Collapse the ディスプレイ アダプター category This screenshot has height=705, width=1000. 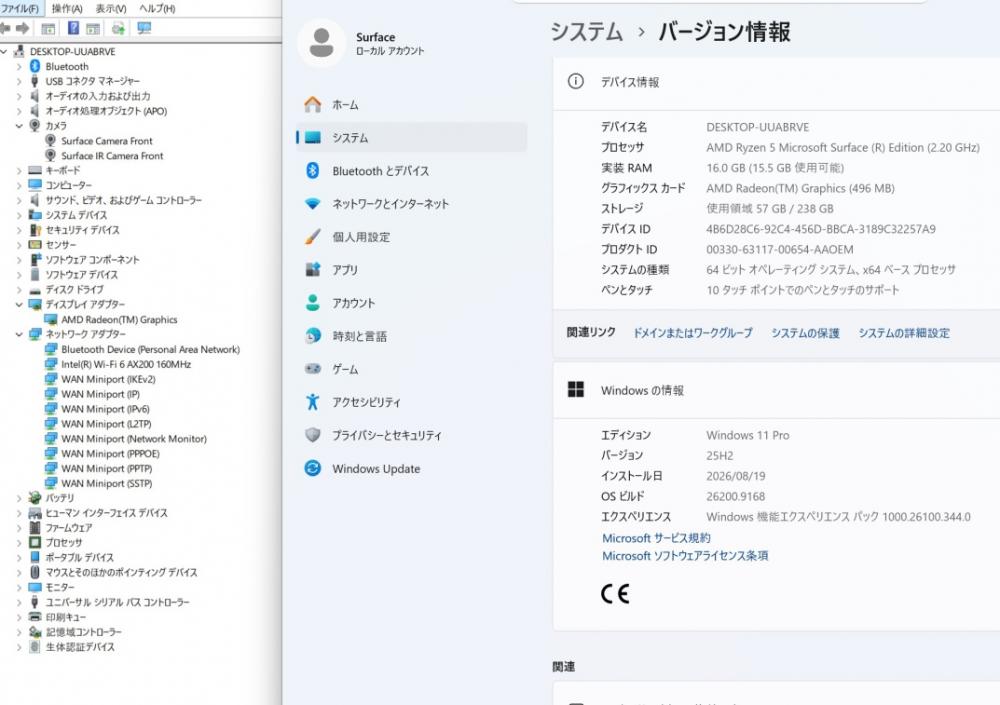click(x=19, y=304)
